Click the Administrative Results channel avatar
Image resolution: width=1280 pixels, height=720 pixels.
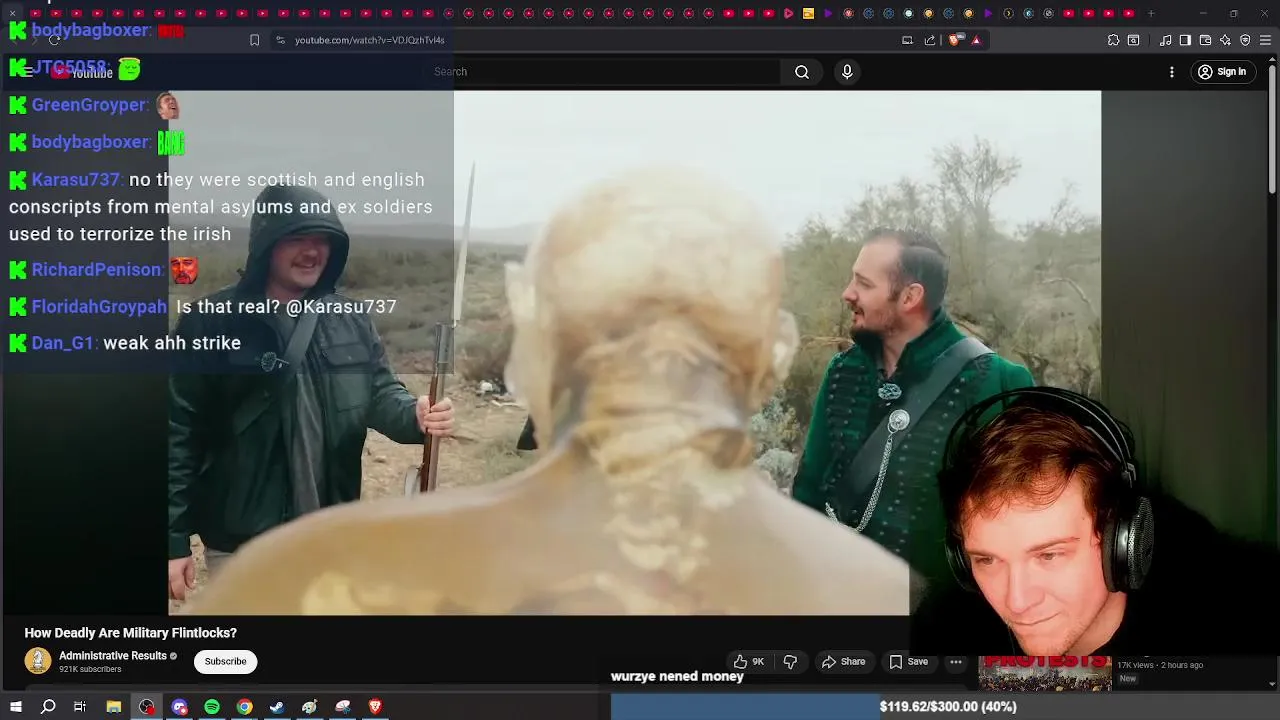(38, 661)
